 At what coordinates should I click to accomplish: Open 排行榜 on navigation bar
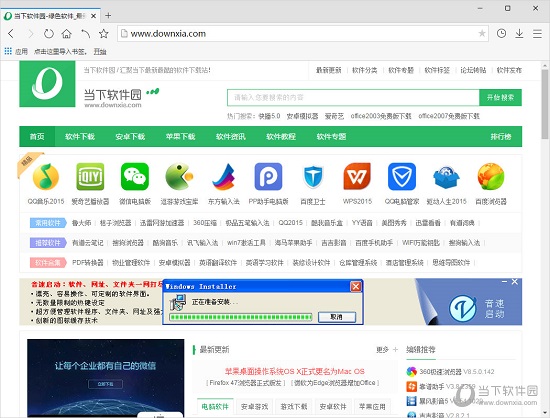click(x=501, y=137)
